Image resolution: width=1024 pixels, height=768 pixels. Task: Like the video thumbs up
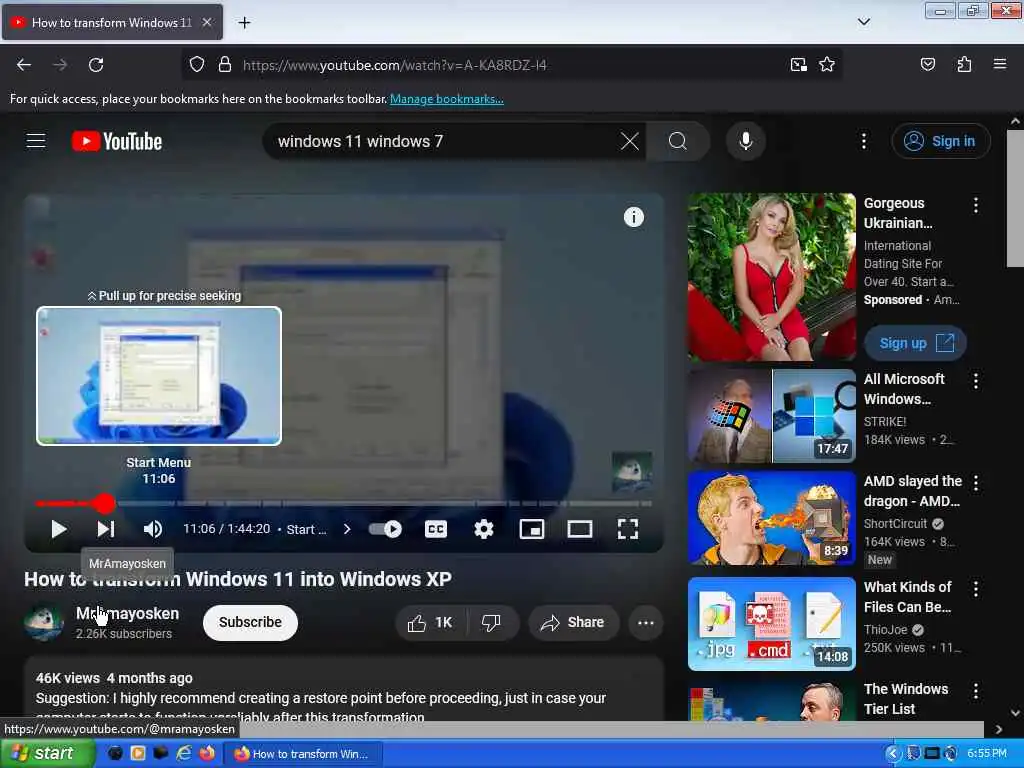click(x=430, y=623)
